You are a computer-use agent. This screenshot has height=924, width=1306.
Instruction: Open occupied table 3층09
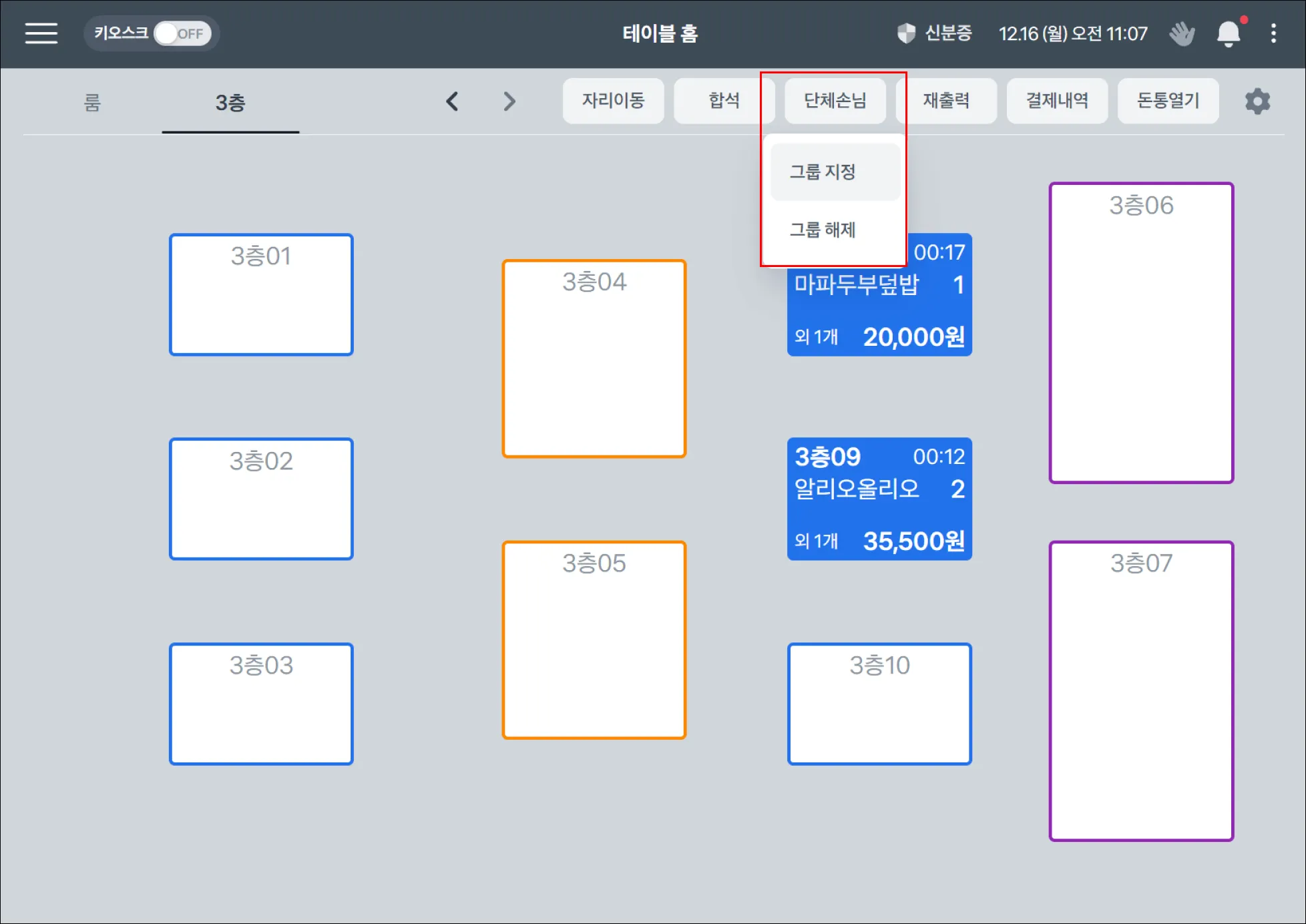[x=879, y=499]
